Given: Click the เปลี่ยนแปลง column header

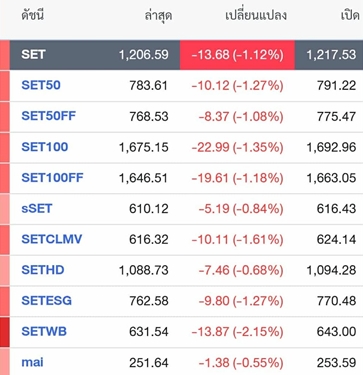Looking at the screenshot, I should pos(256,16).
